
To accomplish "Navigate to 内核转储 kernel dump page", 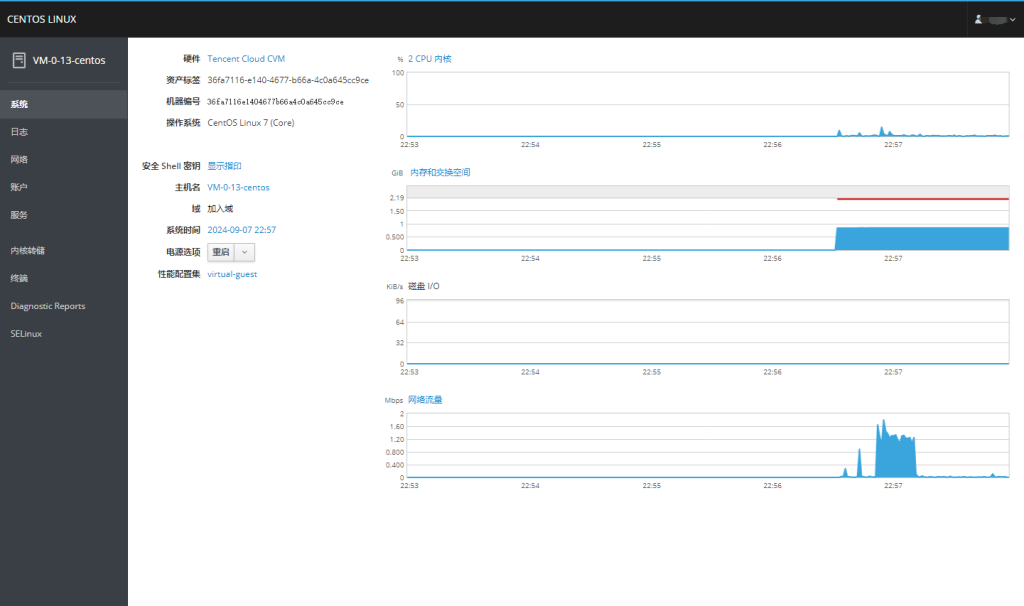I will pyautogui.click(x=28, y=251).
